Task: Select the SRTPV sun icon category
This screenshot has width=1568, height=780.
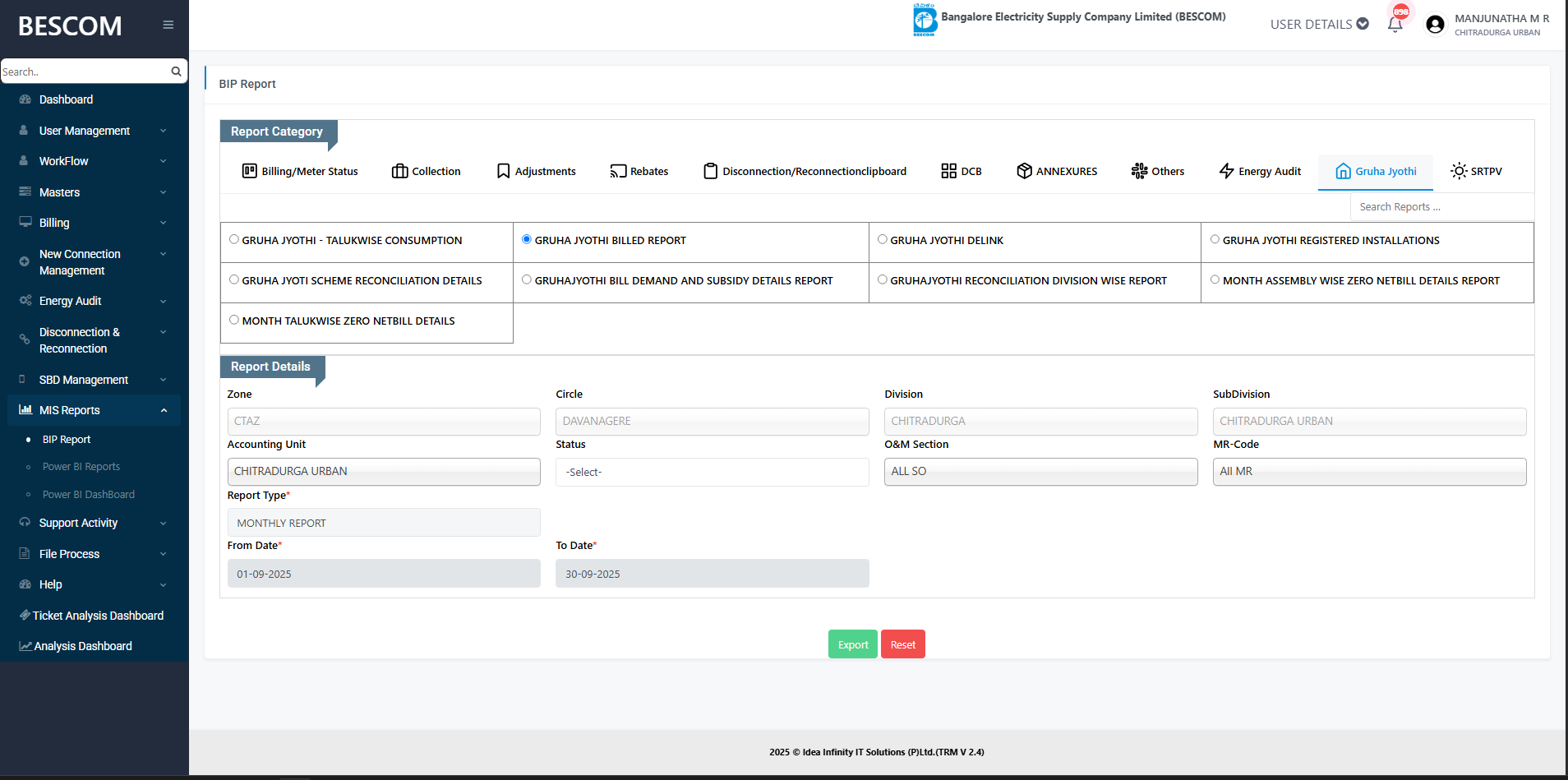Action: point(1459,171)
